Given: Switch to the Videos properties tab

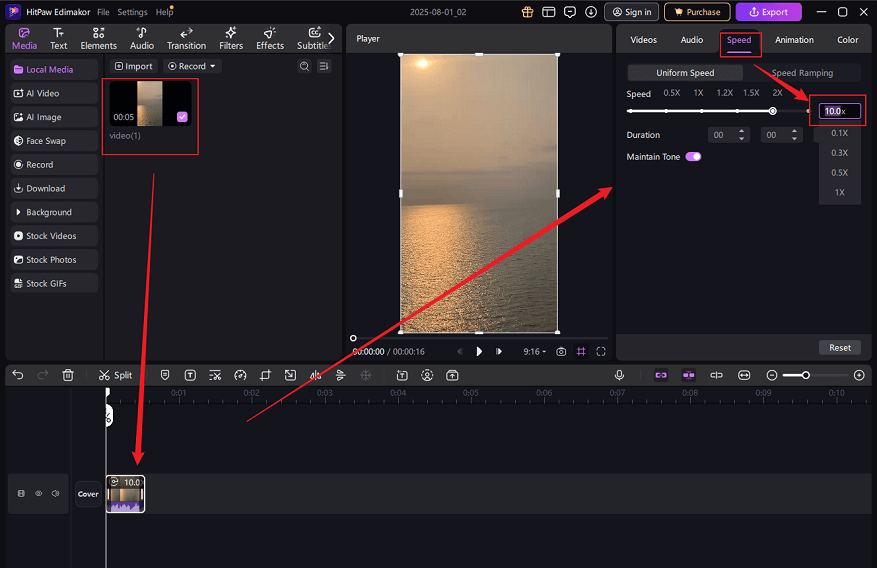Looking at the screenshot, I should (x=644, y=40).
